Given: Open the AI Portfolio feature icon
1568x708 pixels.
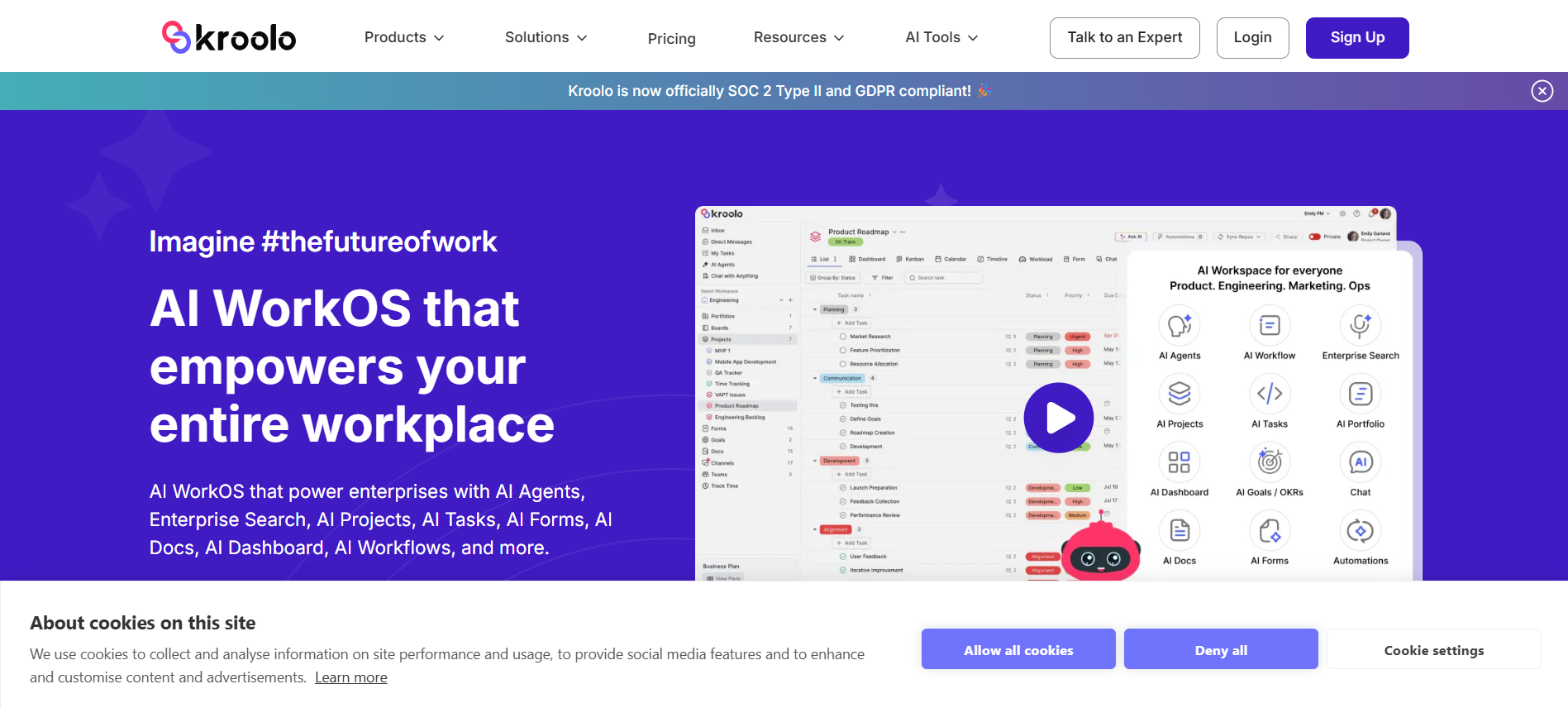Looking at the screenshot, I should click(1361, 394).
